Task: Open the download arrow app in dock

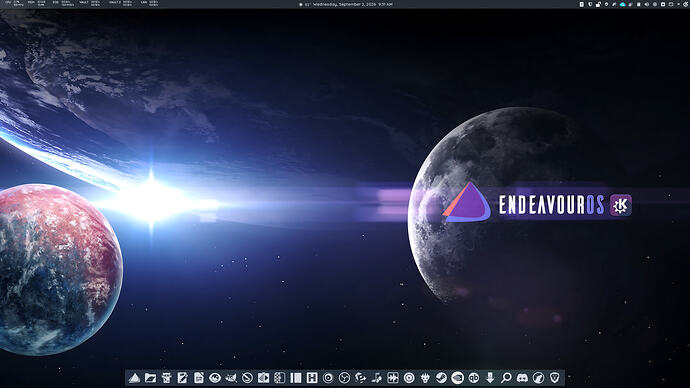Action: pos(490,377)
